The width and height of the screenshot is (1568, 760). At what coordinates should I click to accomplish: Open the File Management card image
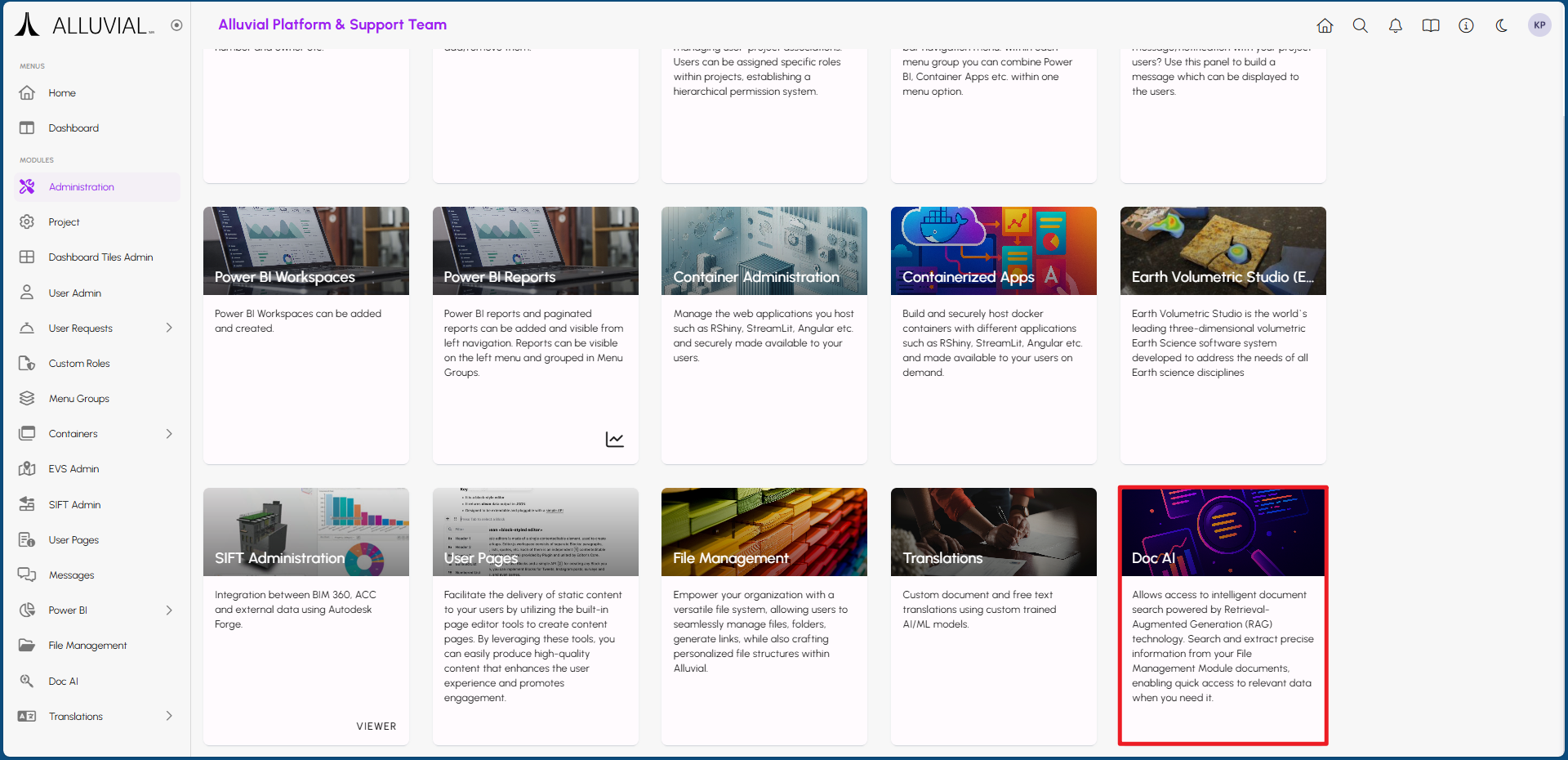tap(764, 532)
